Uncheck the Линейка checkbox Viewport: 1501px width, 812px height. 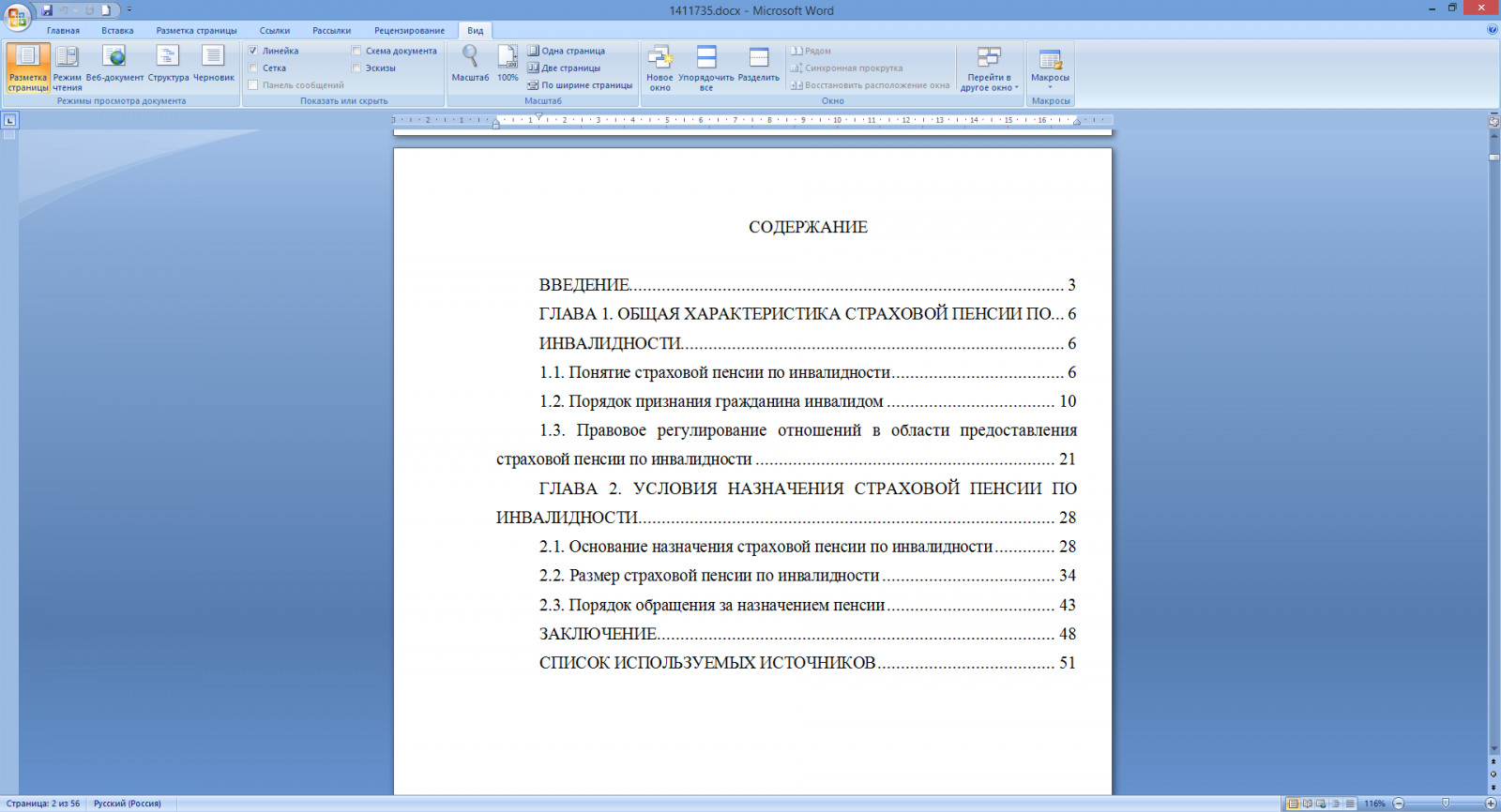(253, 51)
